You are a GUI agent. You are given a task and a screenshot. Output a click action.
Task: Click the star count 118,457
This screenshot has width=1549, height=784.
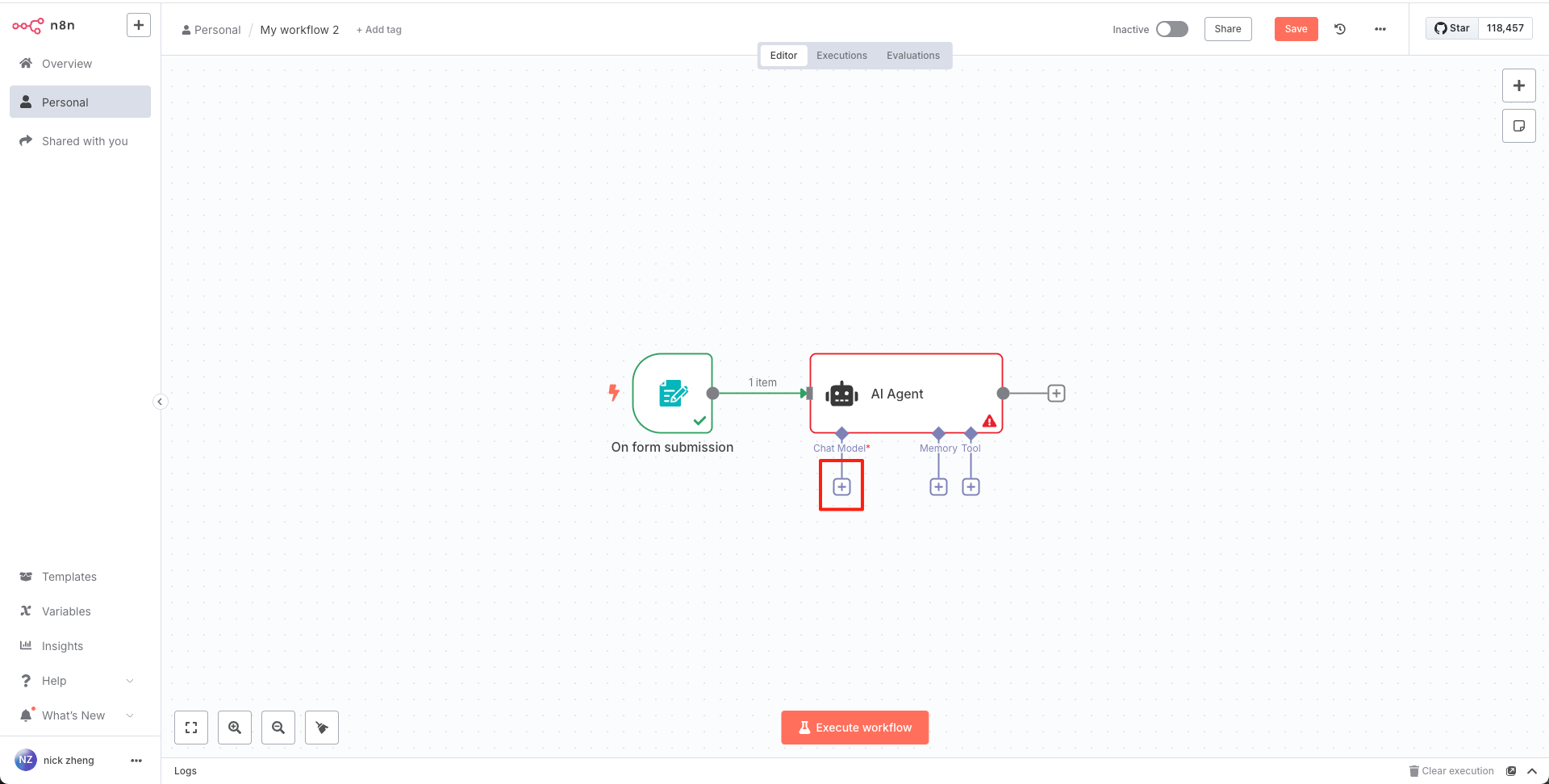(x=1505, y=28)
